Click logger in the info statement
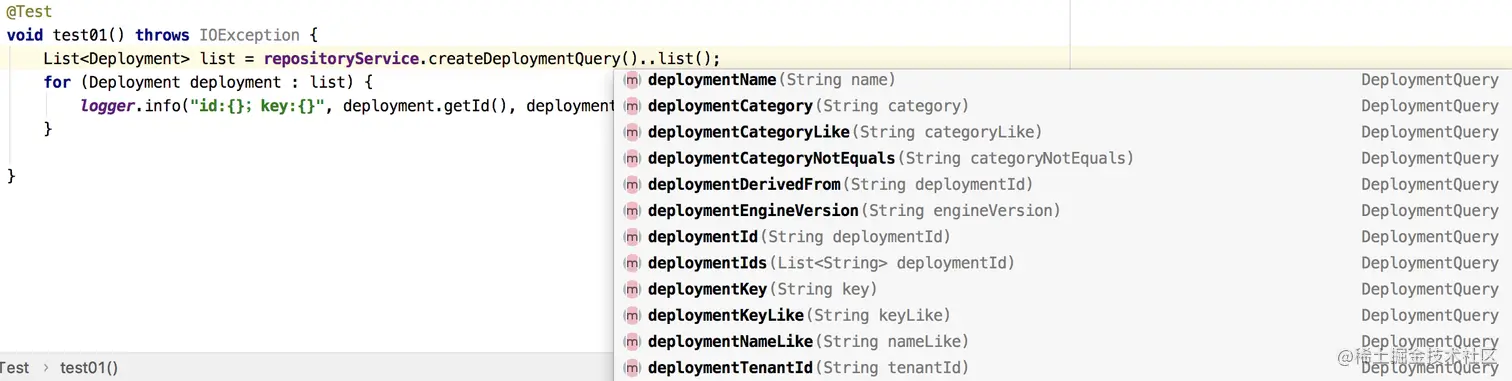This screenshot has height=381, width=1512. [107, 105]
